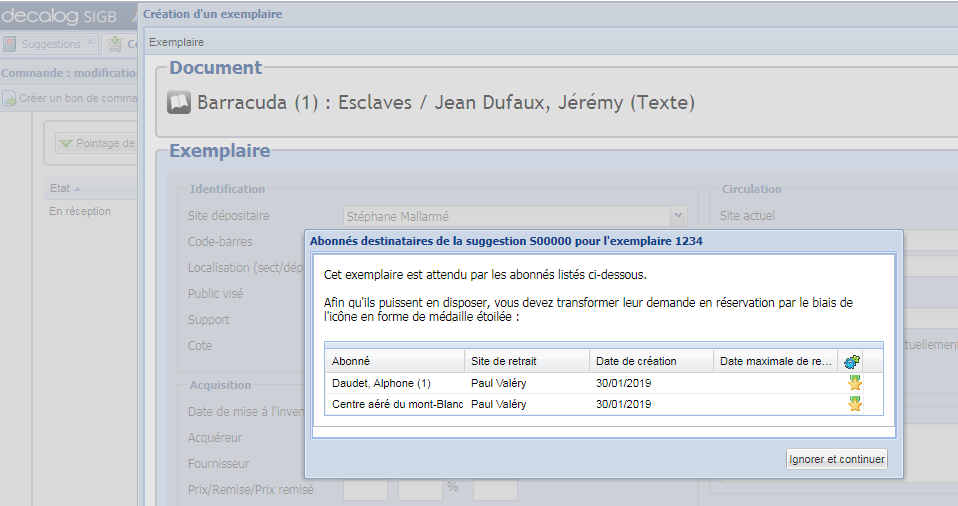Click Date maximale de re... column header
This screenshot has height=506, width=958.
point(776,361)
